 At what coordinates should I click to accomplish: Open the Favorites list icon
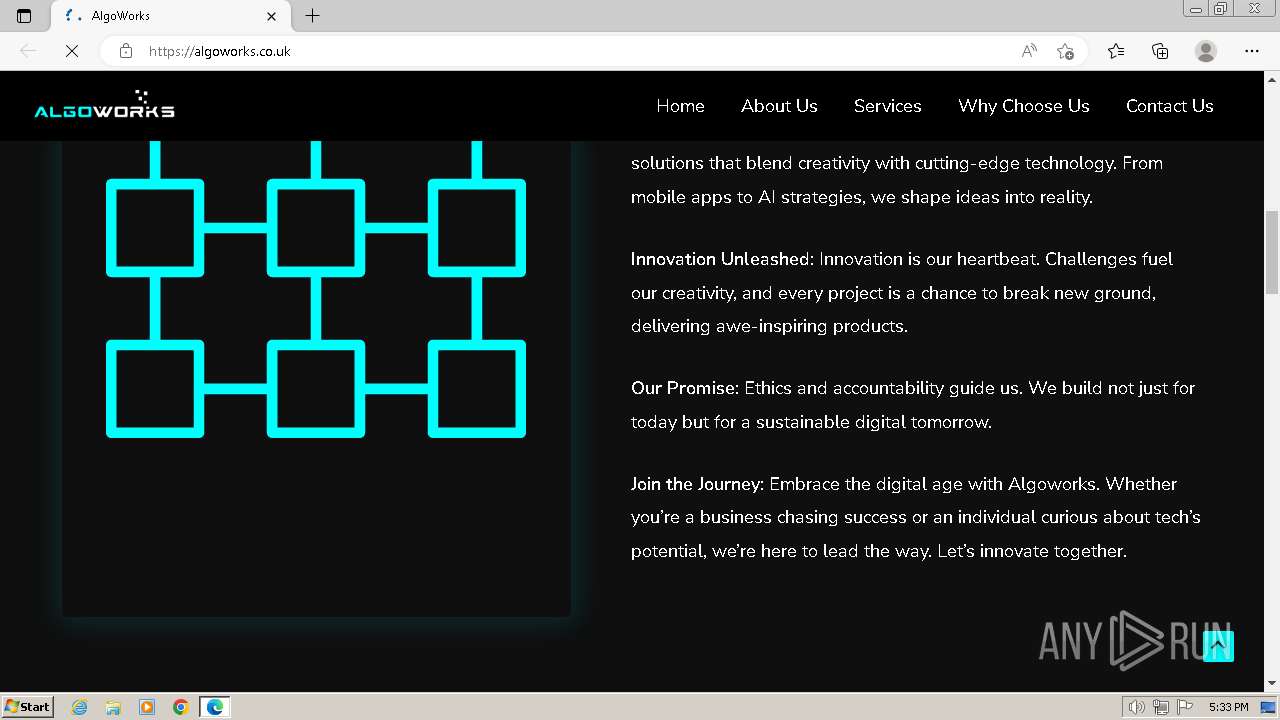click(1116, 51)
